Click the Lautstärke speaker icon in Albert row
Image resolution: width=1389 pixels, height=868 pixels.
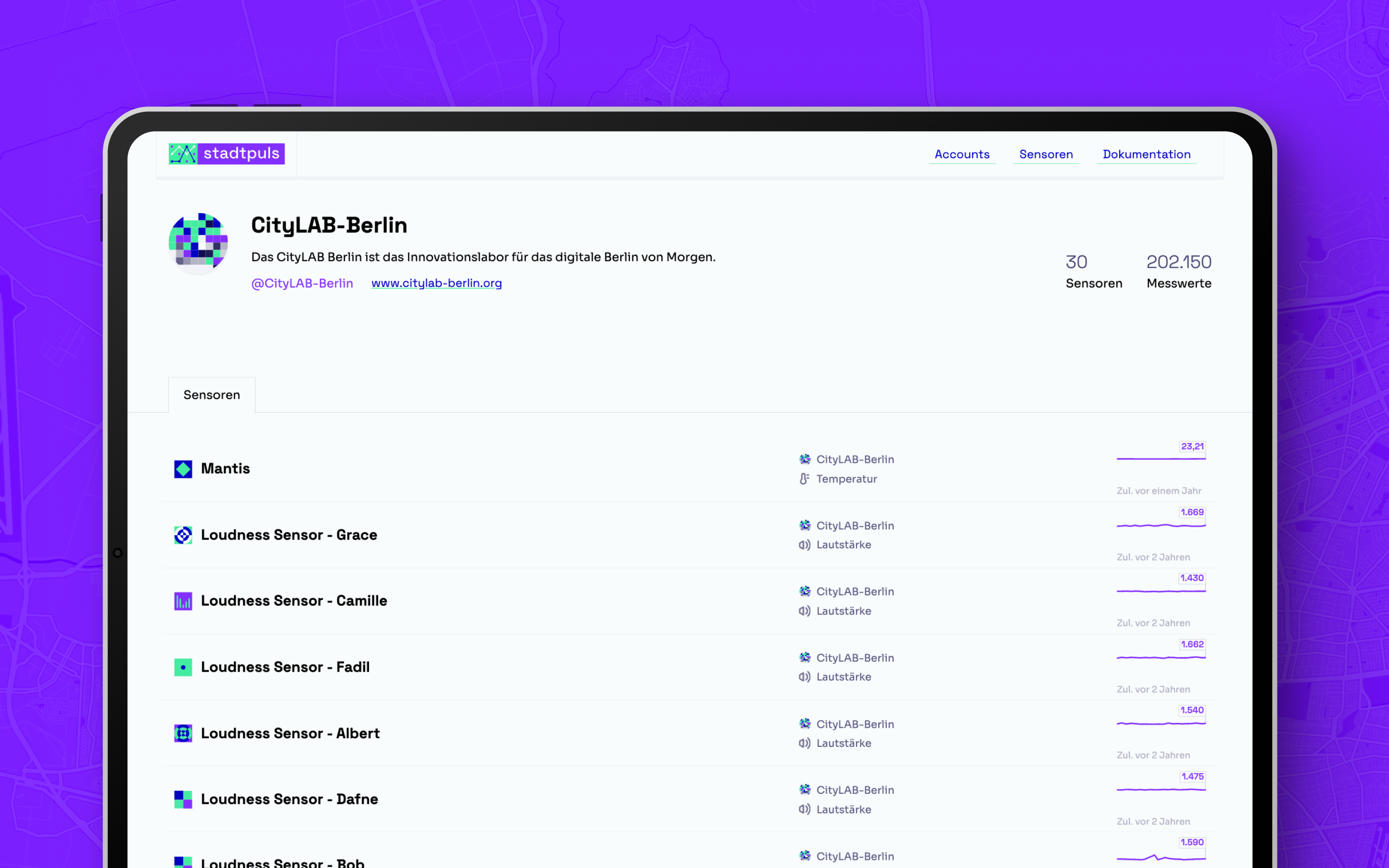(804, 743)
